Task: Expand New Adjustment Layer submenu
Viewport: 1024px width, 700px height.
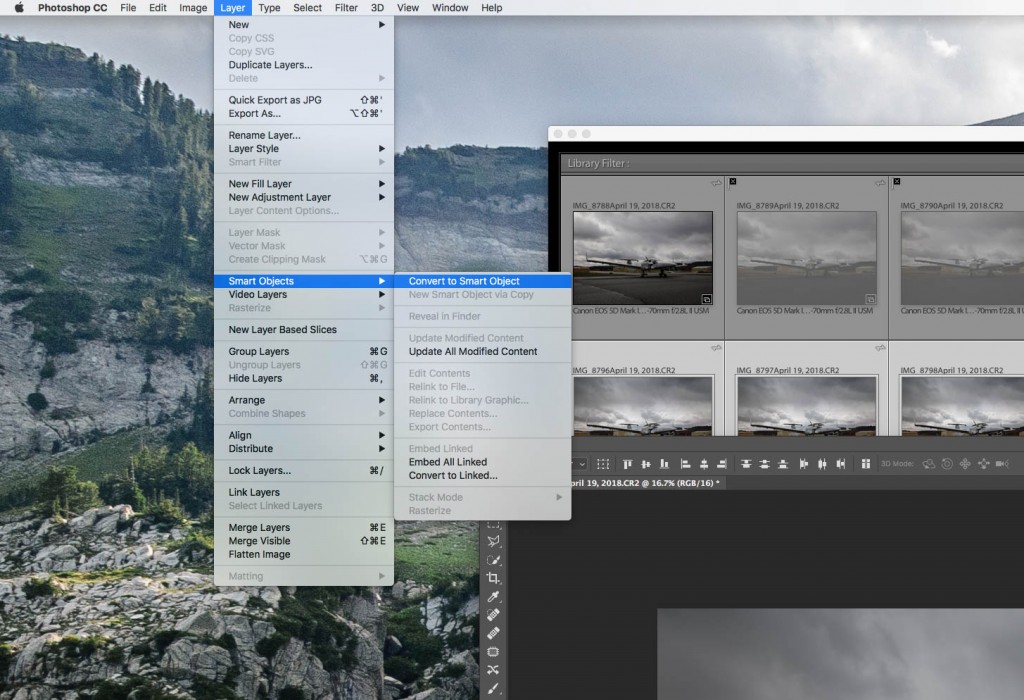Action: tap(304, 197)
